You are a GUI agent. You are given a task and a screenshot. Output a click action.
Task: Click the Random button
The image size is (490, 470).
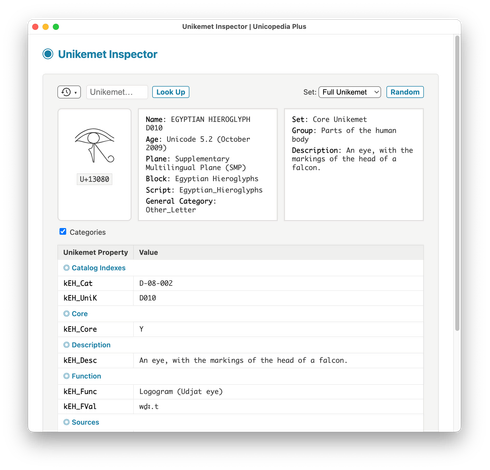coord(405,92)
